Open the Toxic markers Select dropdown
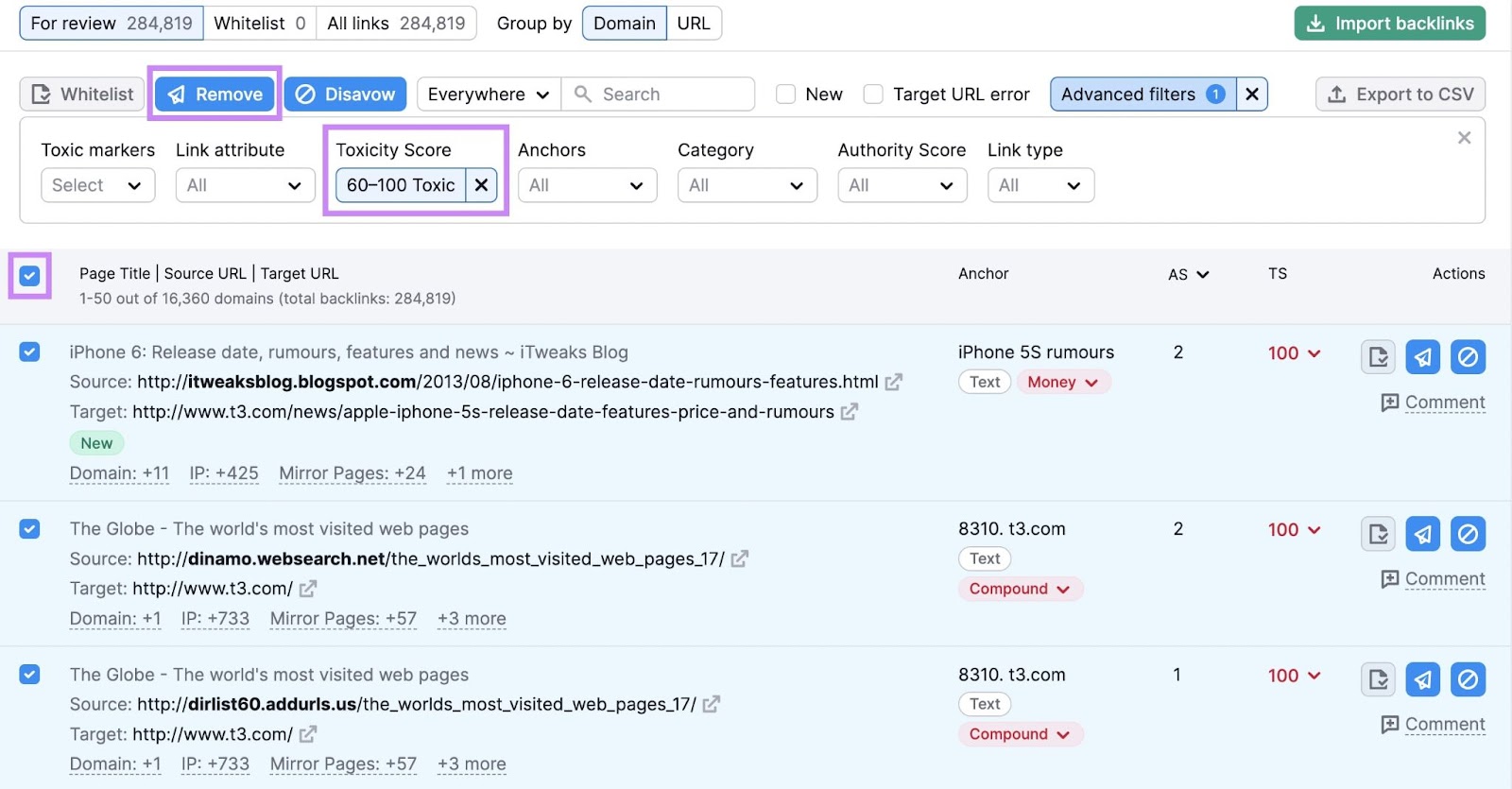This screenshot has width=1512, height=789. coord(97,185)
